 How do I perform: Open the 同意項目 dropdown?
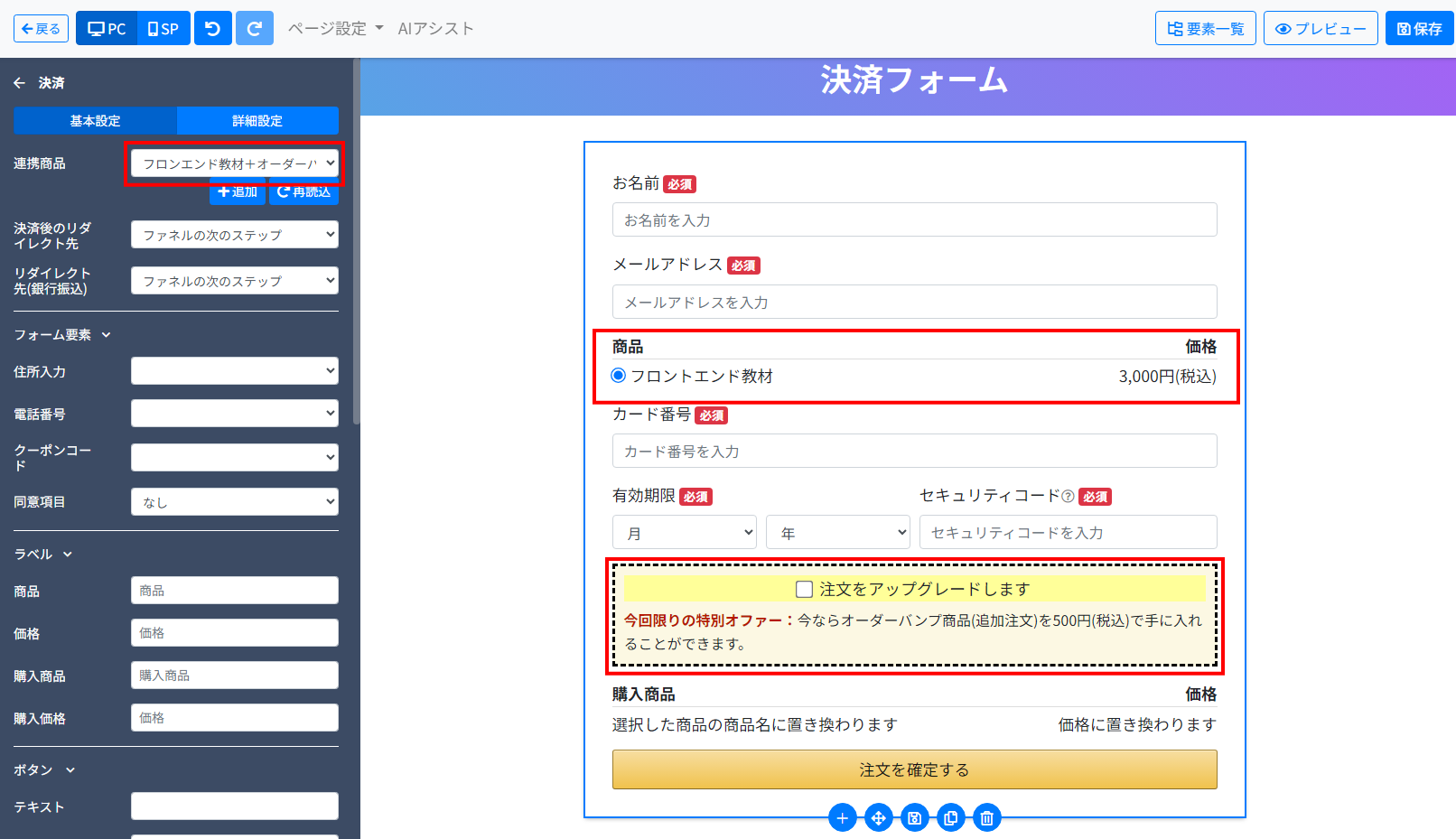(235, 502)
